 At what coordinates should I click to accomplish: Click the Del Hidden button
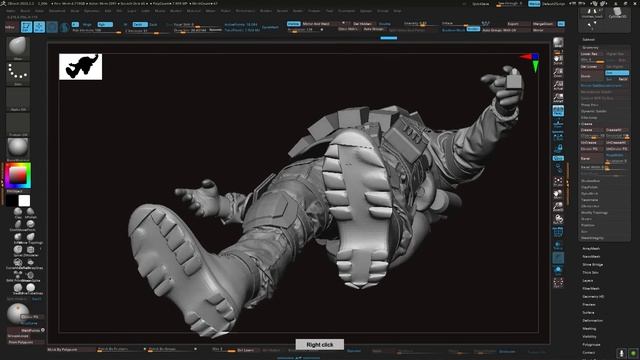tap(362, 24)
